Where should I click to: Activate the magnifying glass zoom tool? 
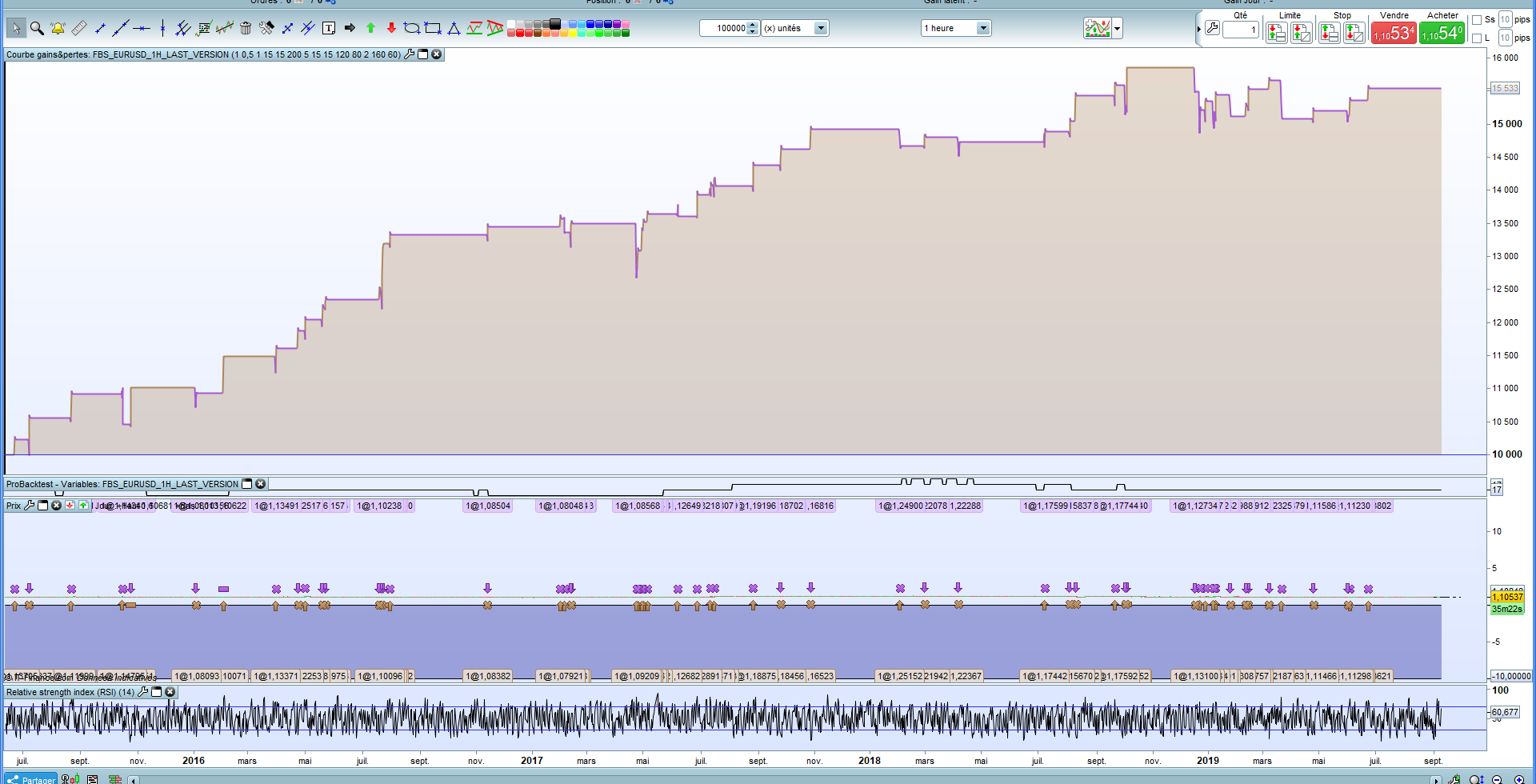(37, 29)
